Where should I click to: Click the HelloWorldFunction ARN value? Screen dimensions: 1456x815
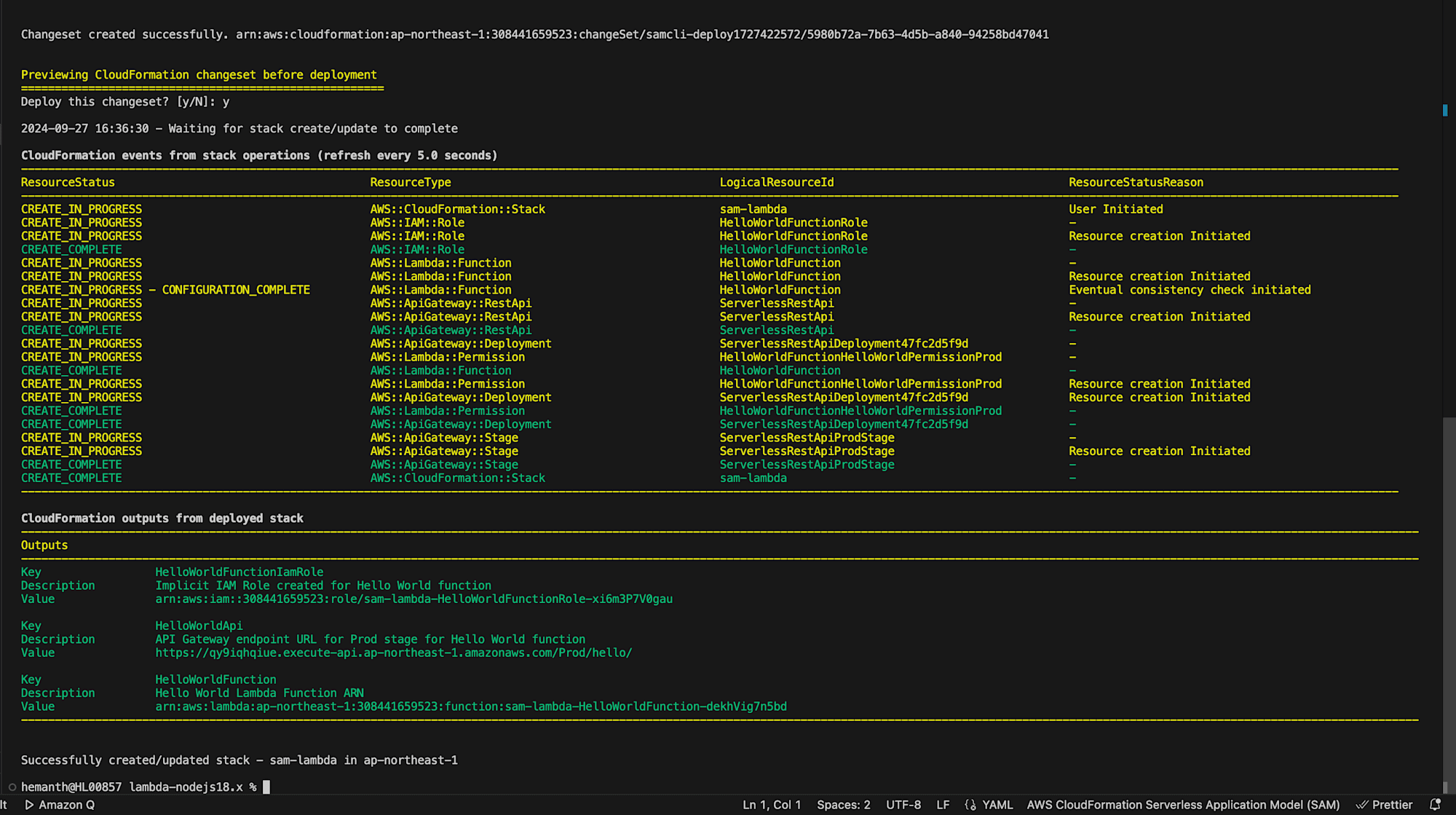[x=470, y=706]
